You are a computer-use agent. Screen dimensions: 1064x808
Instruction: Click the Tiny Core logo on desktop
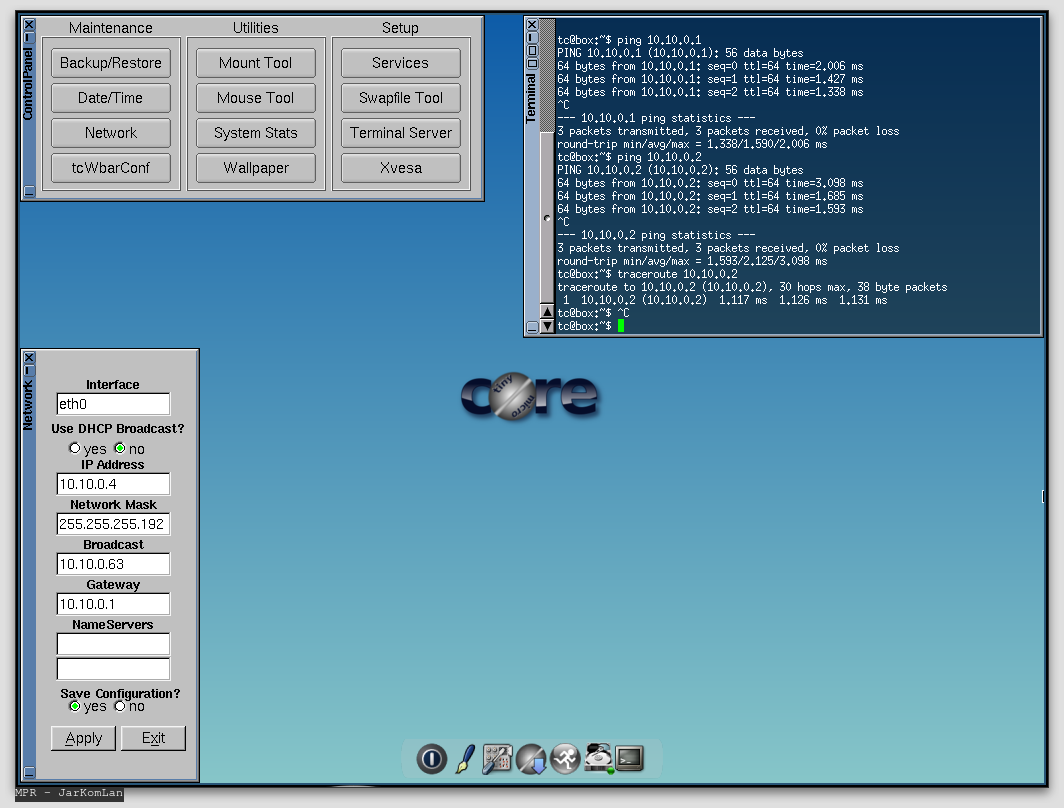click(530, 396)
